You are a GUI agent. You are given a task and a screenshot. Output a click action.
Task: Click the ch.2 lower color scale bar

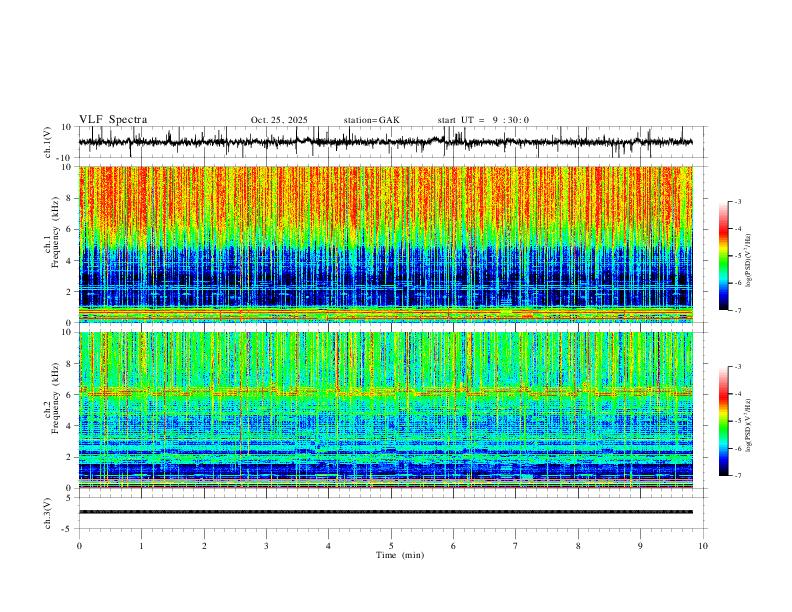point(723,421)
